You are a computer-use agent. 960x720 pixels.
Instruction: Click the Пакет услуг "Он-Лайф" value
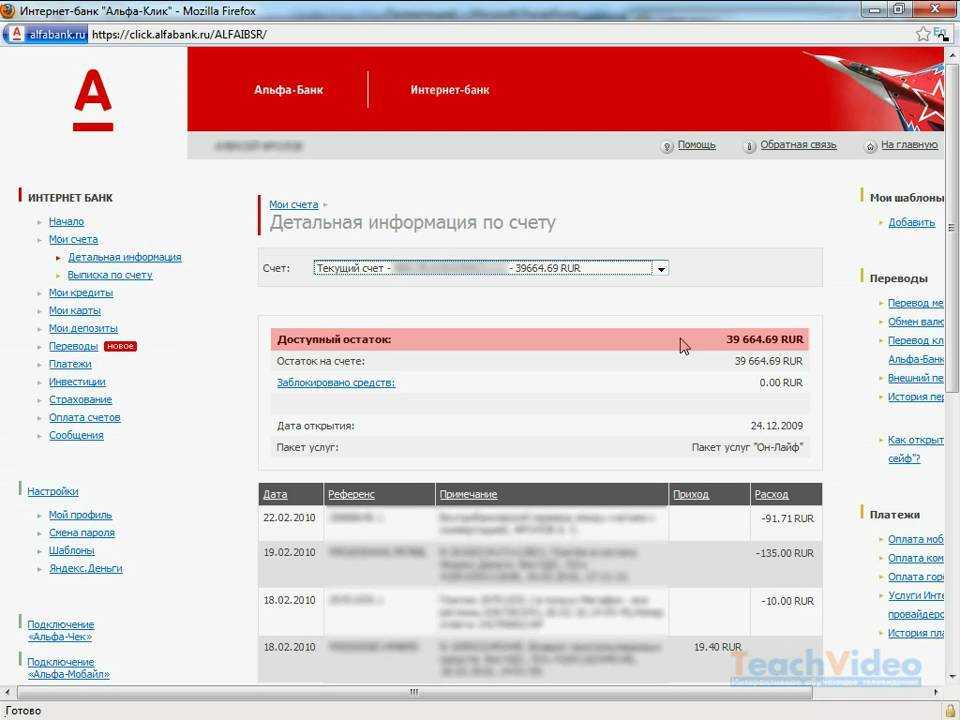click(747, 448)
